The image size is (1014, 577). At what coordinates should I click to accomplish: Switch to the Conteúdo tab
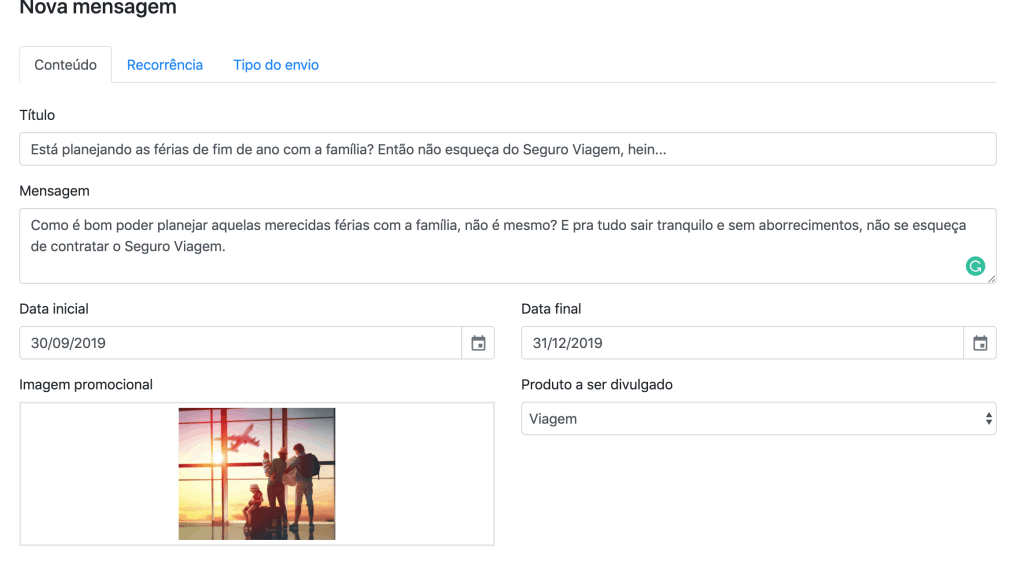click(x=65, y=65)
